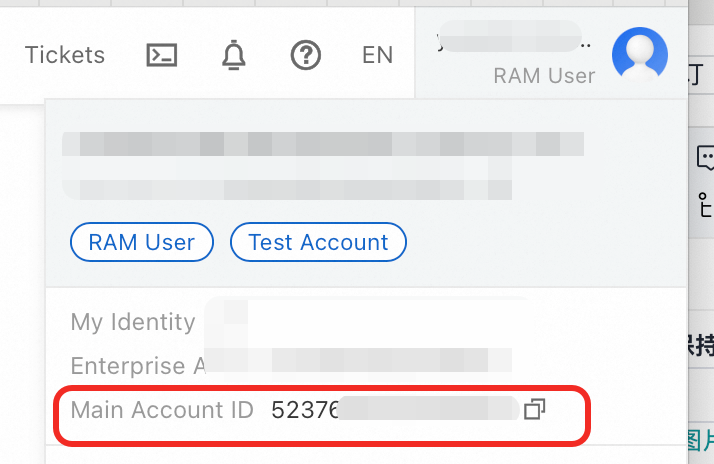Click the blue user avatar icon

tap(640, 53)
